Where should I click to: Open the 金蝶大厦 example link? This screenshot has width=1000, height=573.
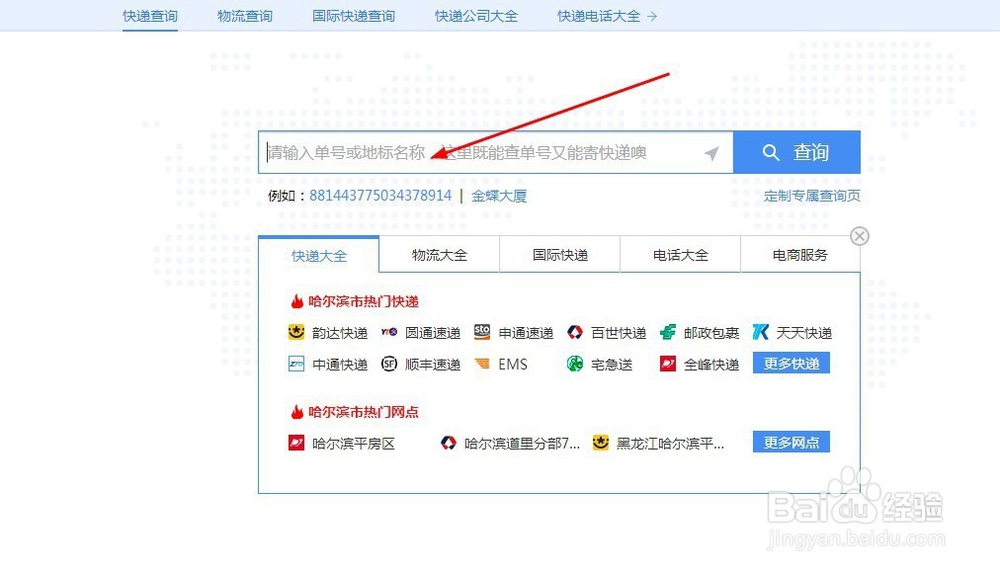click(x=499, y=196)
